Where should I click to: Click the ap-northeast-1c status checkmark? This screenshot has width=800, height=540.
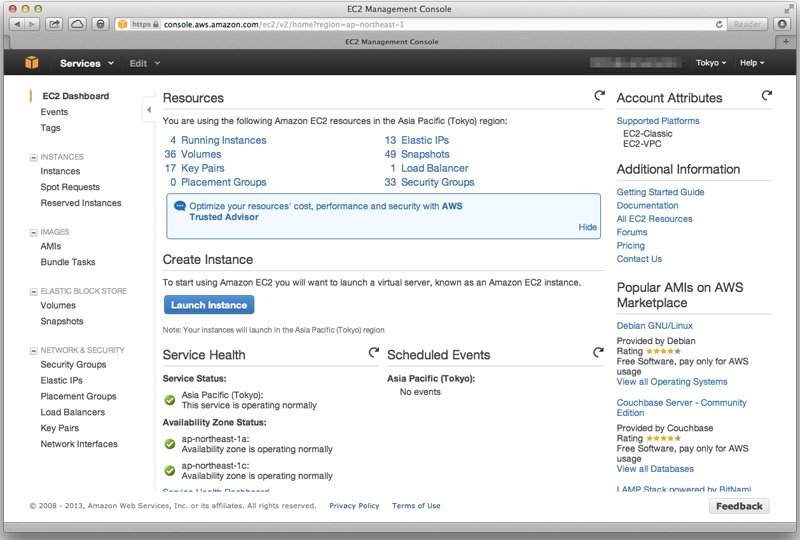[170, 471]
